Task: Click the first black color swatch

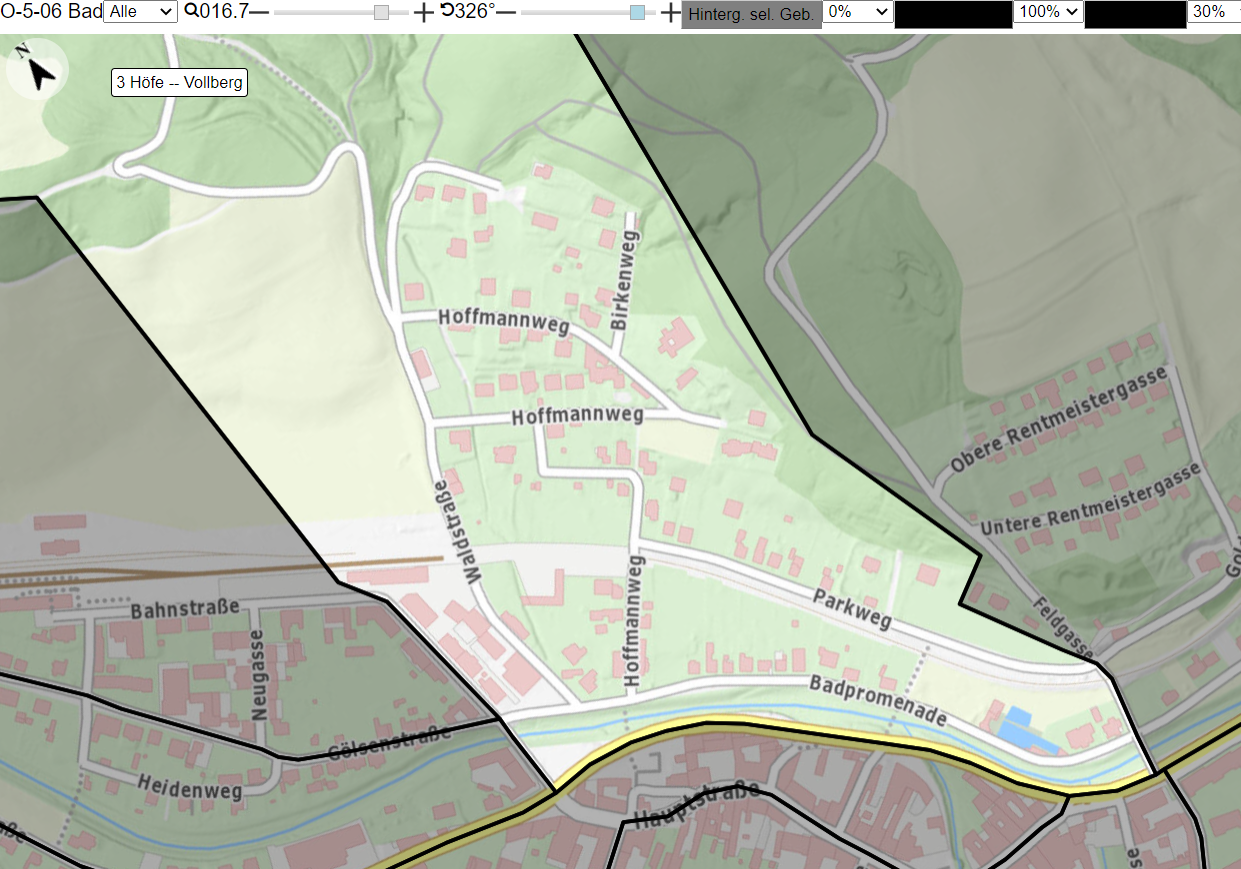Action: click(x=953, y=14)
